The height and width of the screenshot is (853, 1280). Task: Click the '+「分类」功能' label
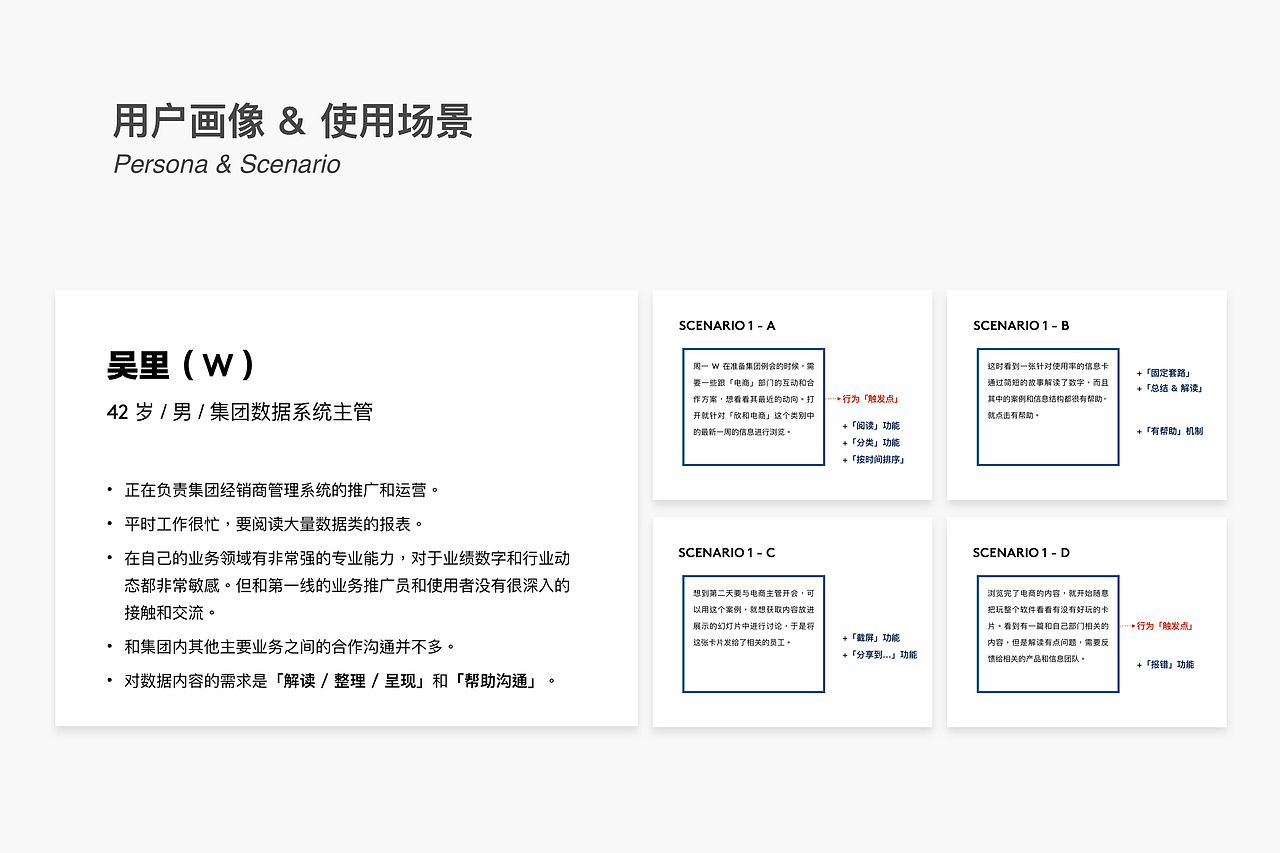[x=871, y=443]
